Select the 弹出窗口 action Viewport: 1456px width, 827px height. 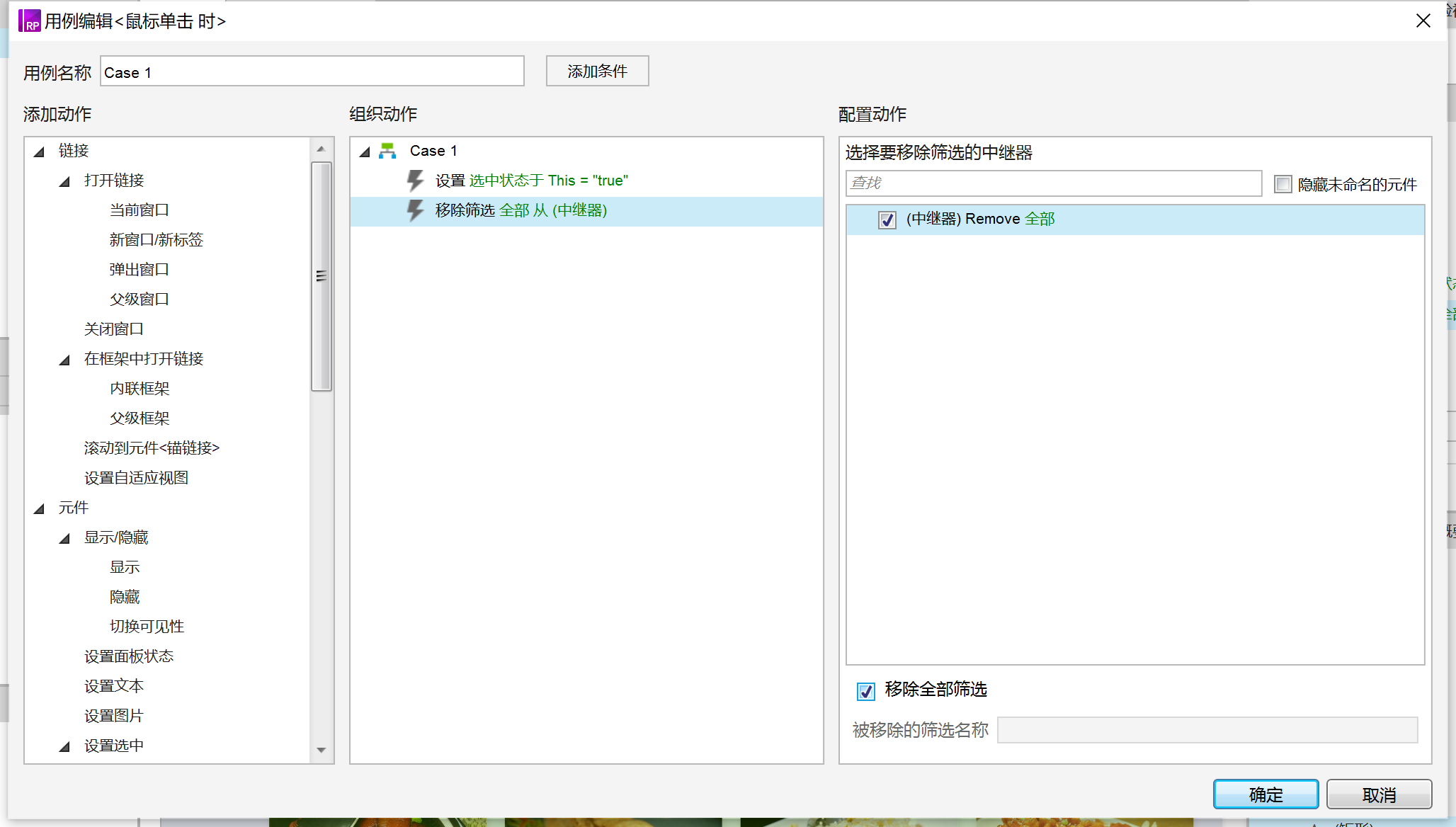click(140, 270)
